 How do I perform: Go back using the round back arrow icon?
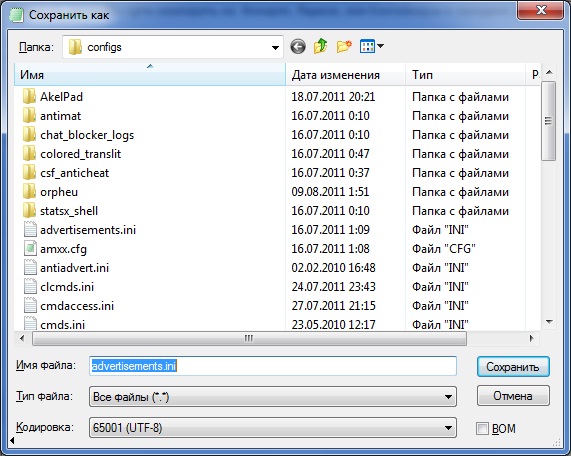pos(298,47)
